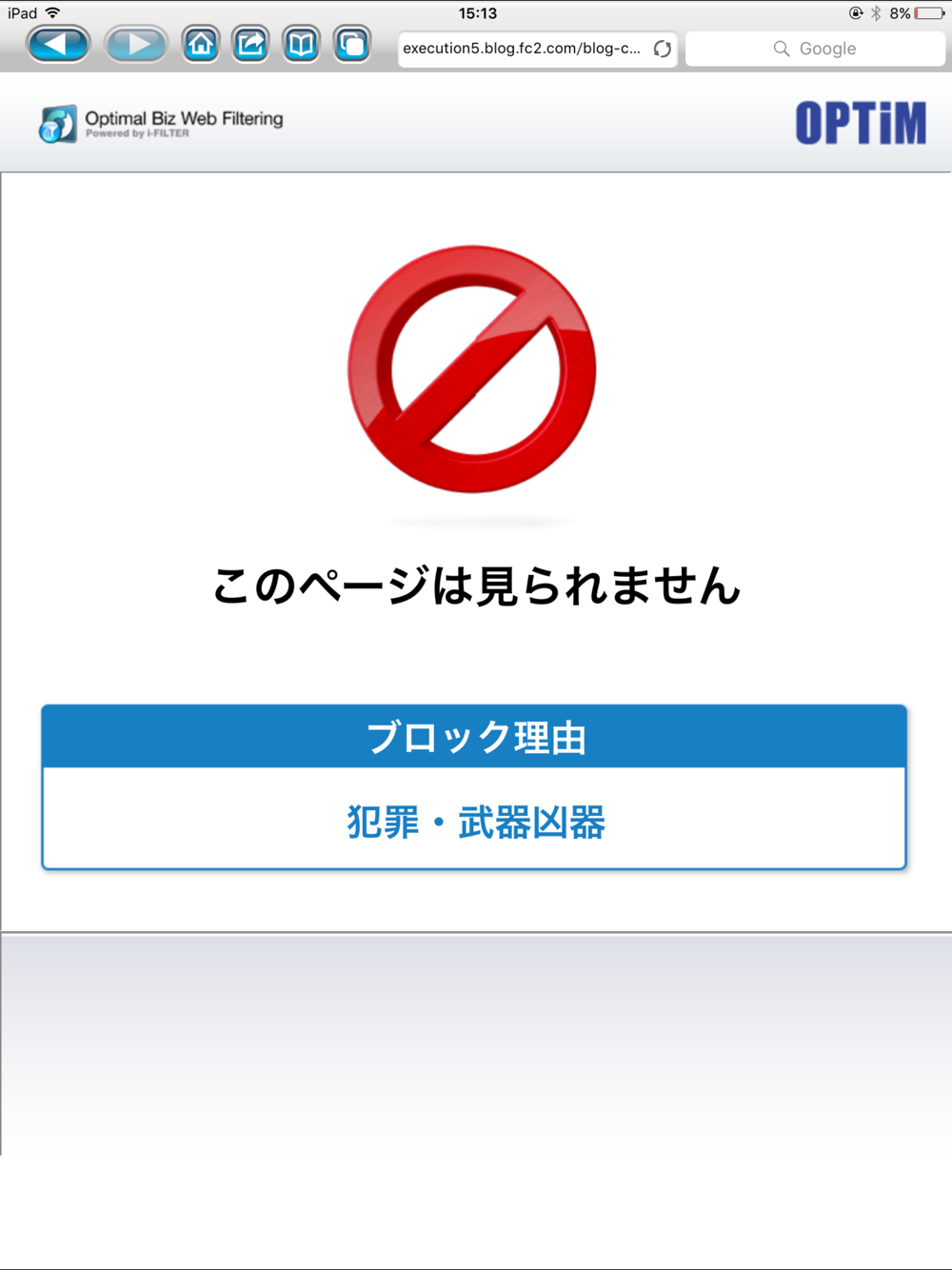Tap the forward navigation arrow button
This screenshot has width=952, height=1270.
[136, 45]
